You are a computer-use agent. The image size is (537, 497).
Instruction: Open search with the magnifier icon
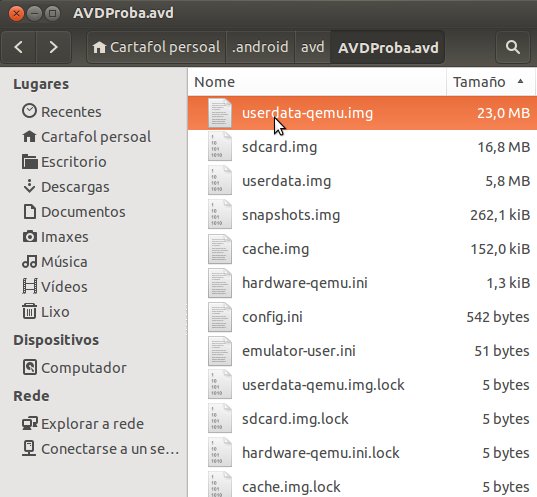(513, 47)
